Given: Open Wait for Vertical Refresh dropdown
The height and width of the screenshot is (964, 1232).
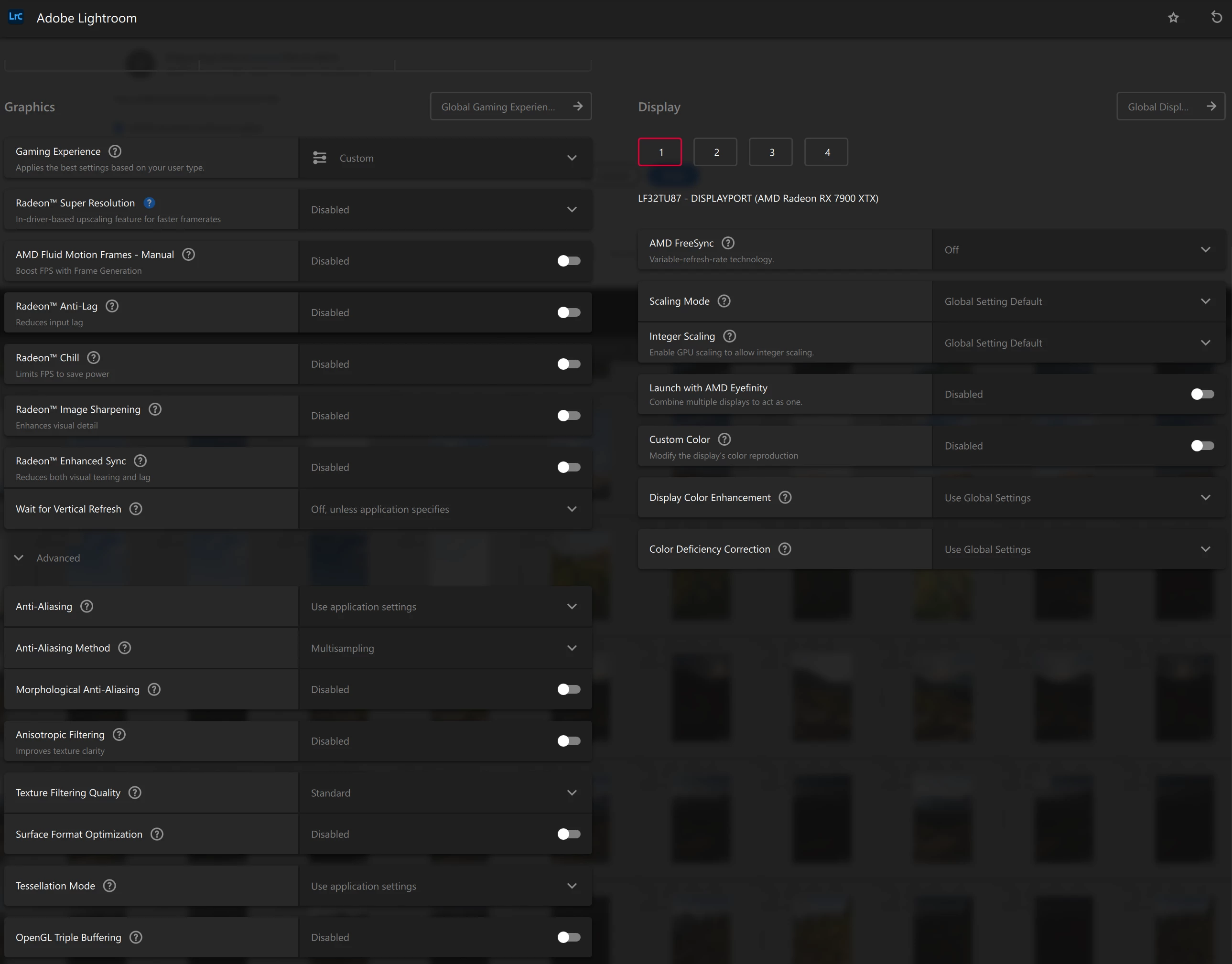Looking at the screenshot, I should pyautogui.click(x=445, y=509).
